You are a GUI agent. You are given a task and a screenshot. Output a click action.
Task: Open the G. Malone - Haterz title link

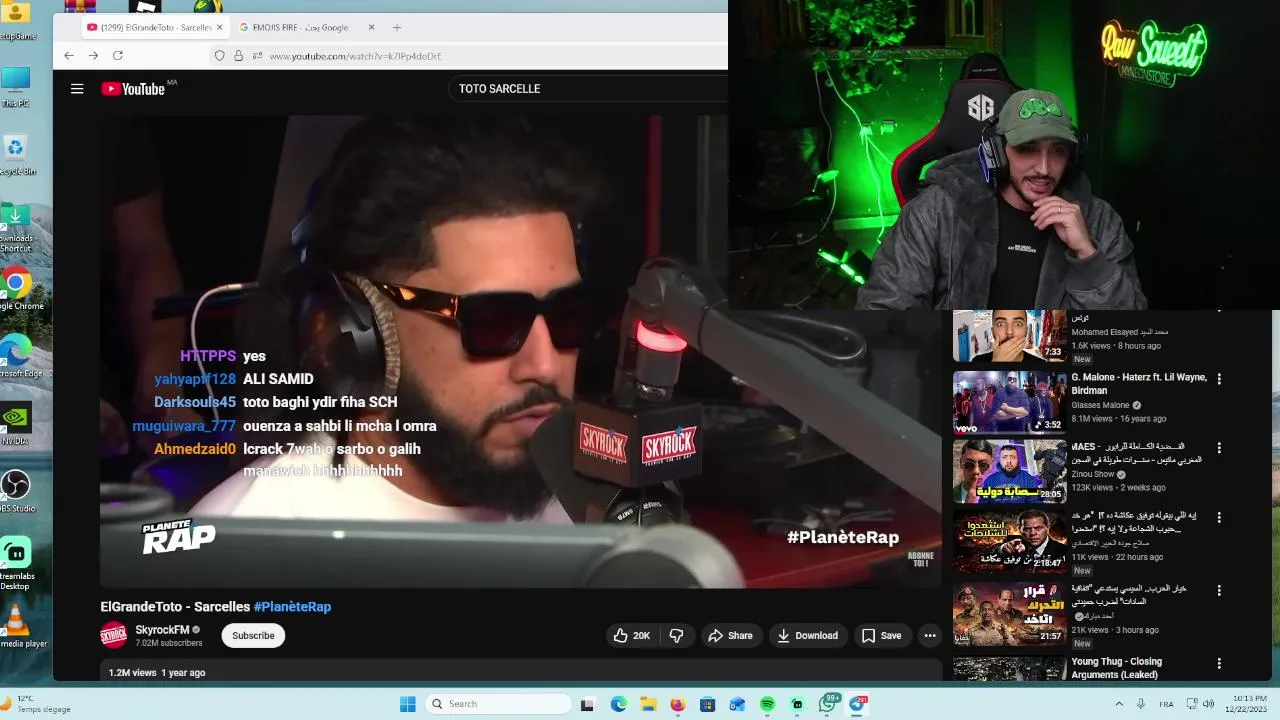(x=1139, y=384)
